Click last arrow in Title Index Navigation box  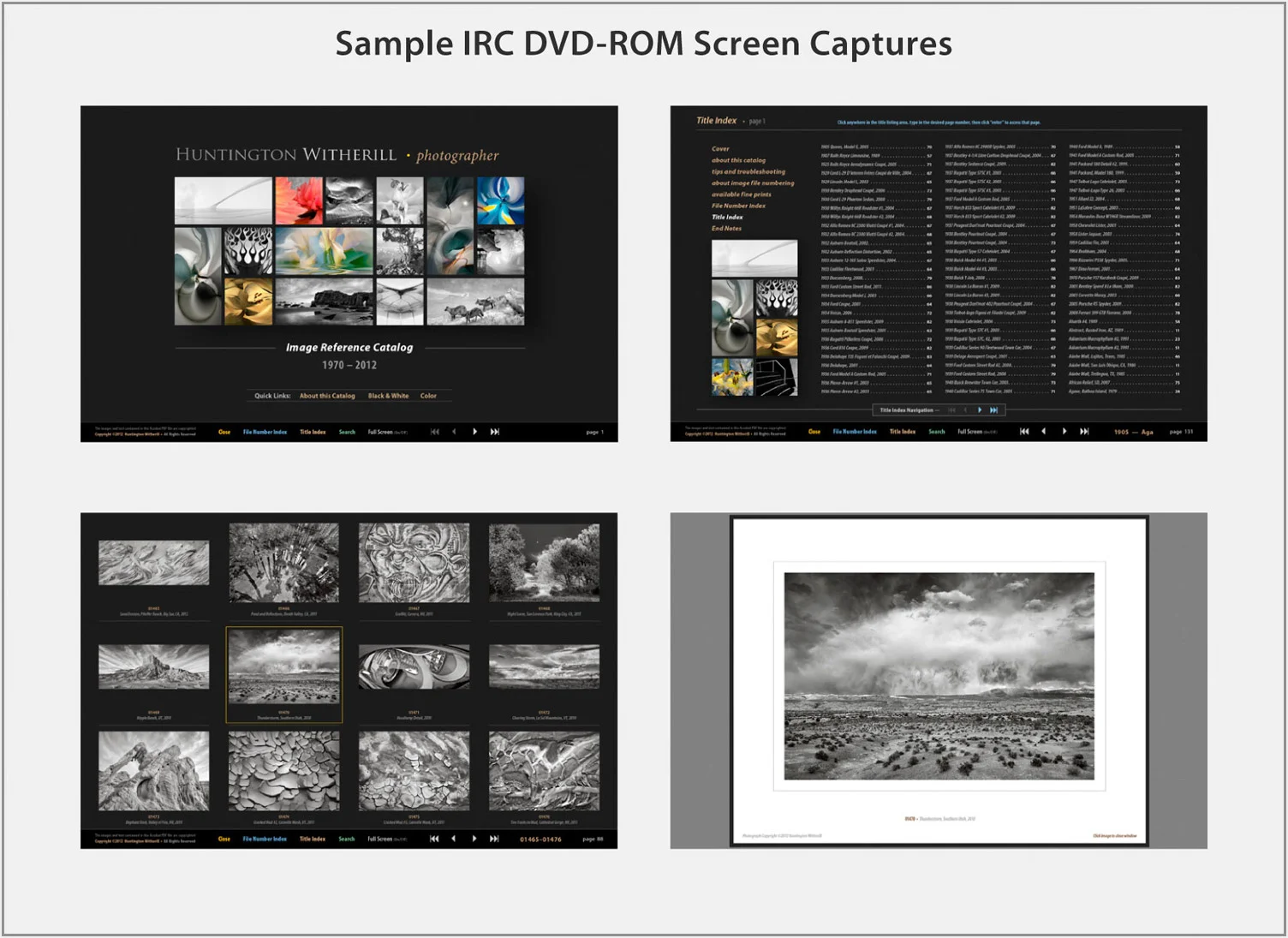pyautogui.click(x=993, y=410)
